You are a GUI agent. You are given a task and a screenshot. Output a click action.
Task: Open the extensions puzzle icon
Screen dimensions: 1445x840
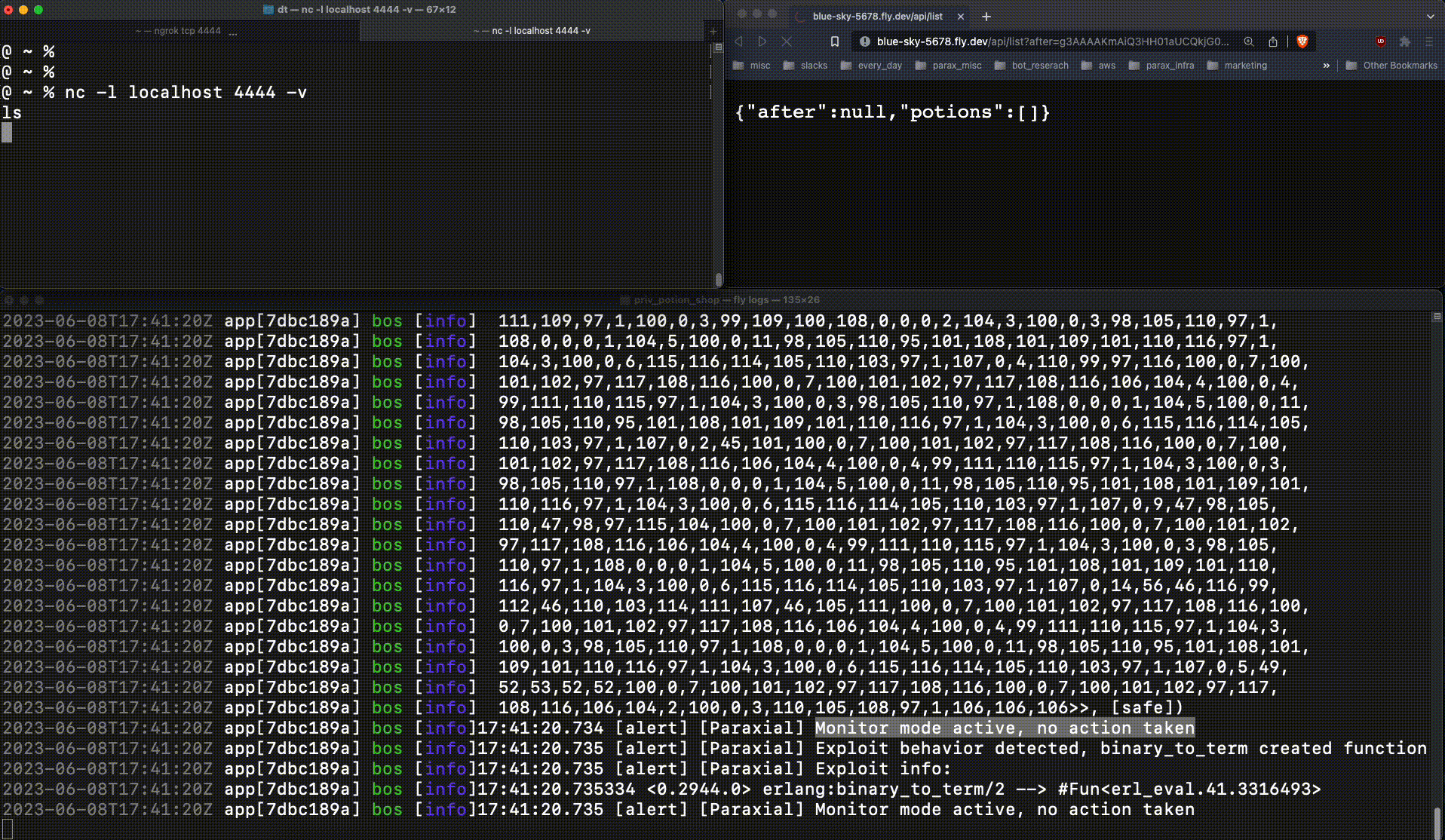coord(1404,41)
